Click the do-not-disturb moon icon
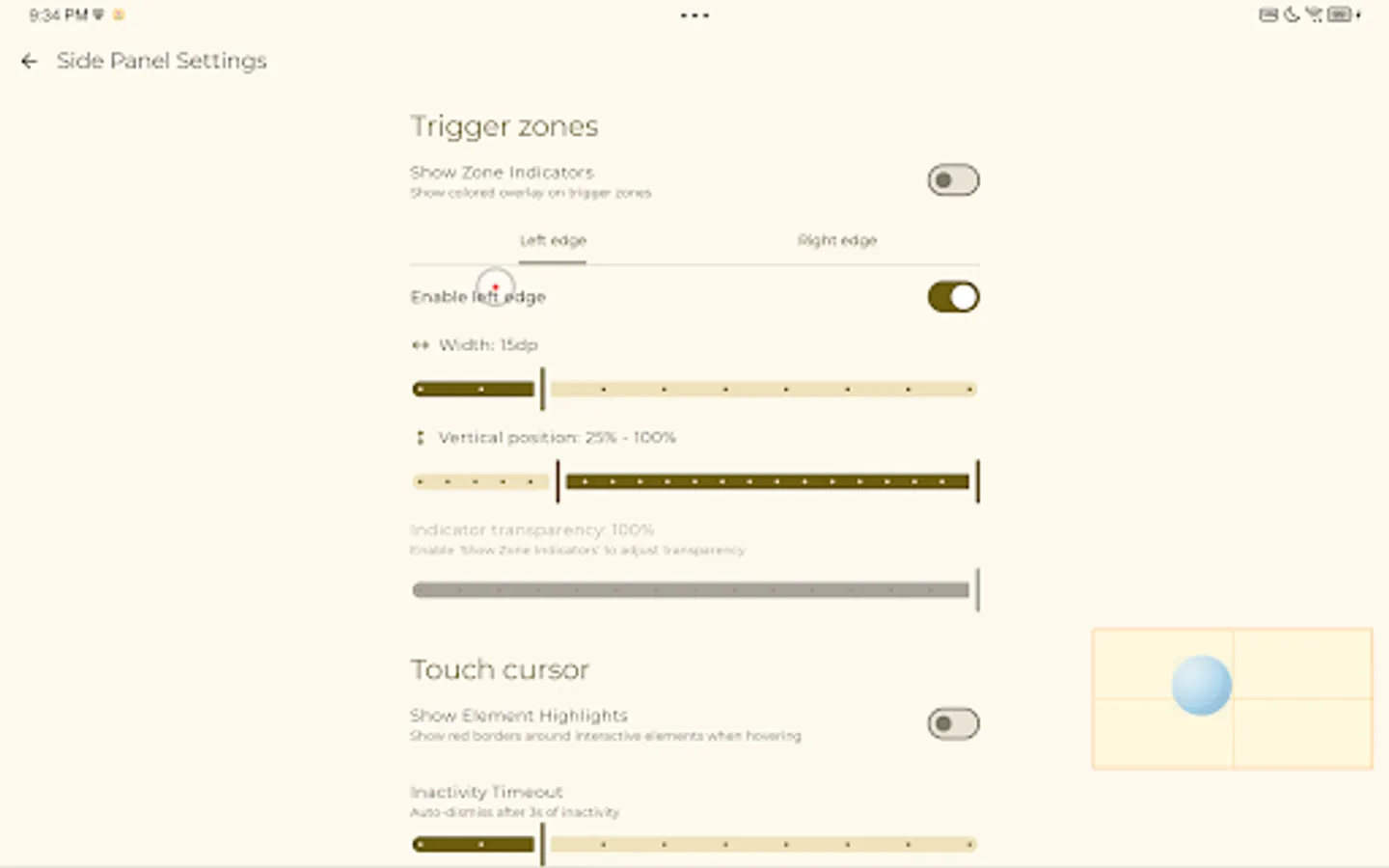 pyautogui.click(x=1290, y=14)
